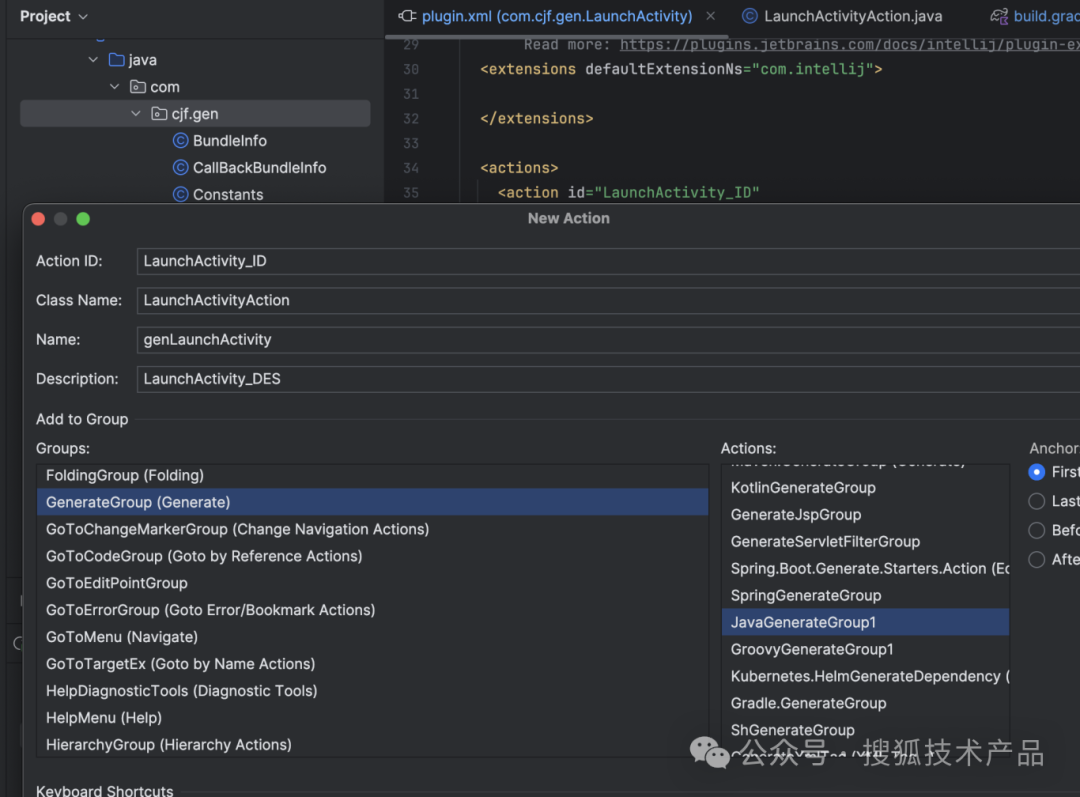The image size is (1080, 797).
Task: Click the java folder icon in Project tree
Action: [x=116, y=60]
